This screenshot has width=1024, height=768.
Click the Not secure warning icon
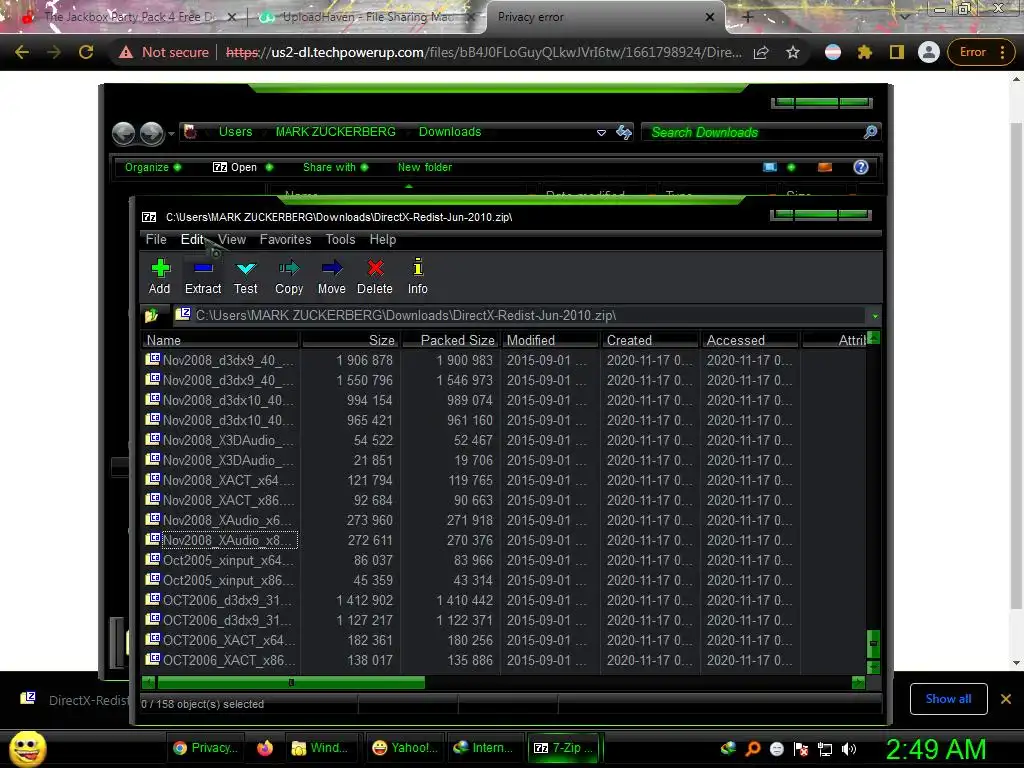(125, 52)
